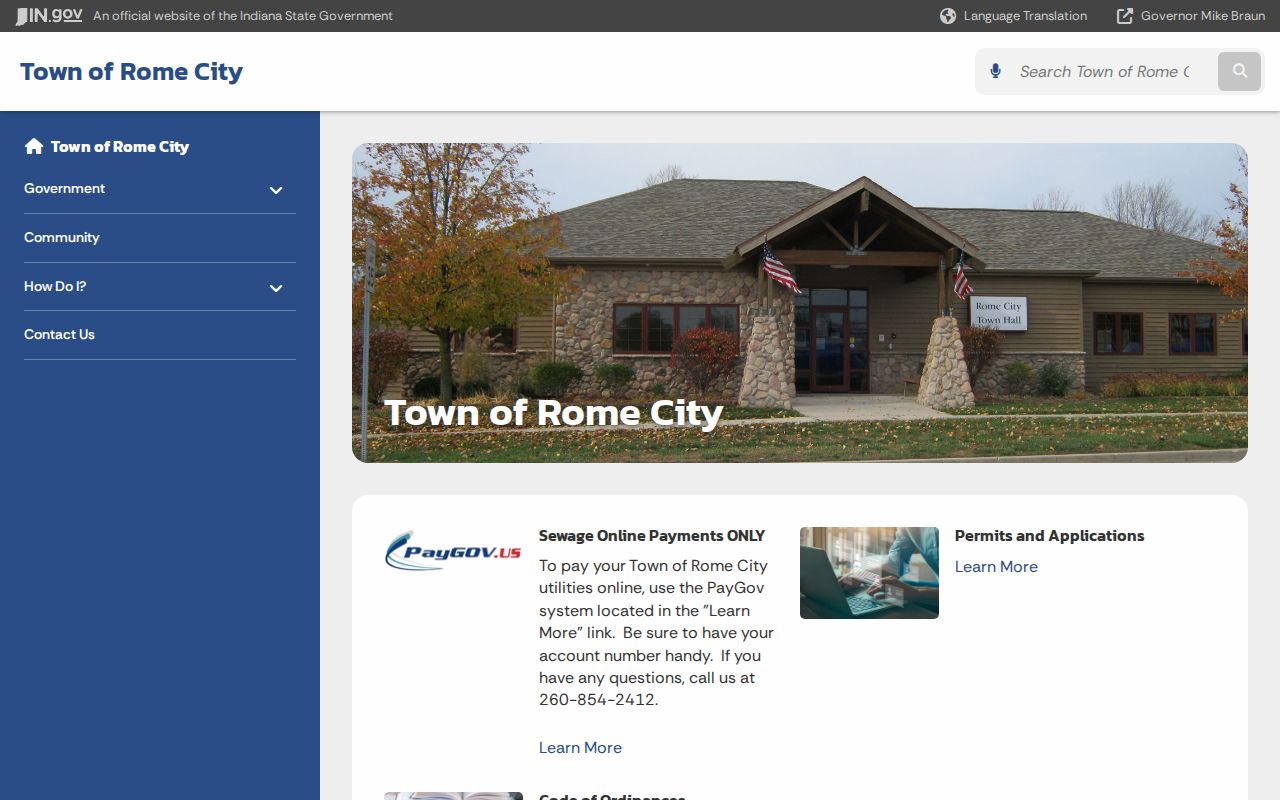1280x800 pixels.
Task: Select How Do I? in the sidebar
Action: point(55,286)
